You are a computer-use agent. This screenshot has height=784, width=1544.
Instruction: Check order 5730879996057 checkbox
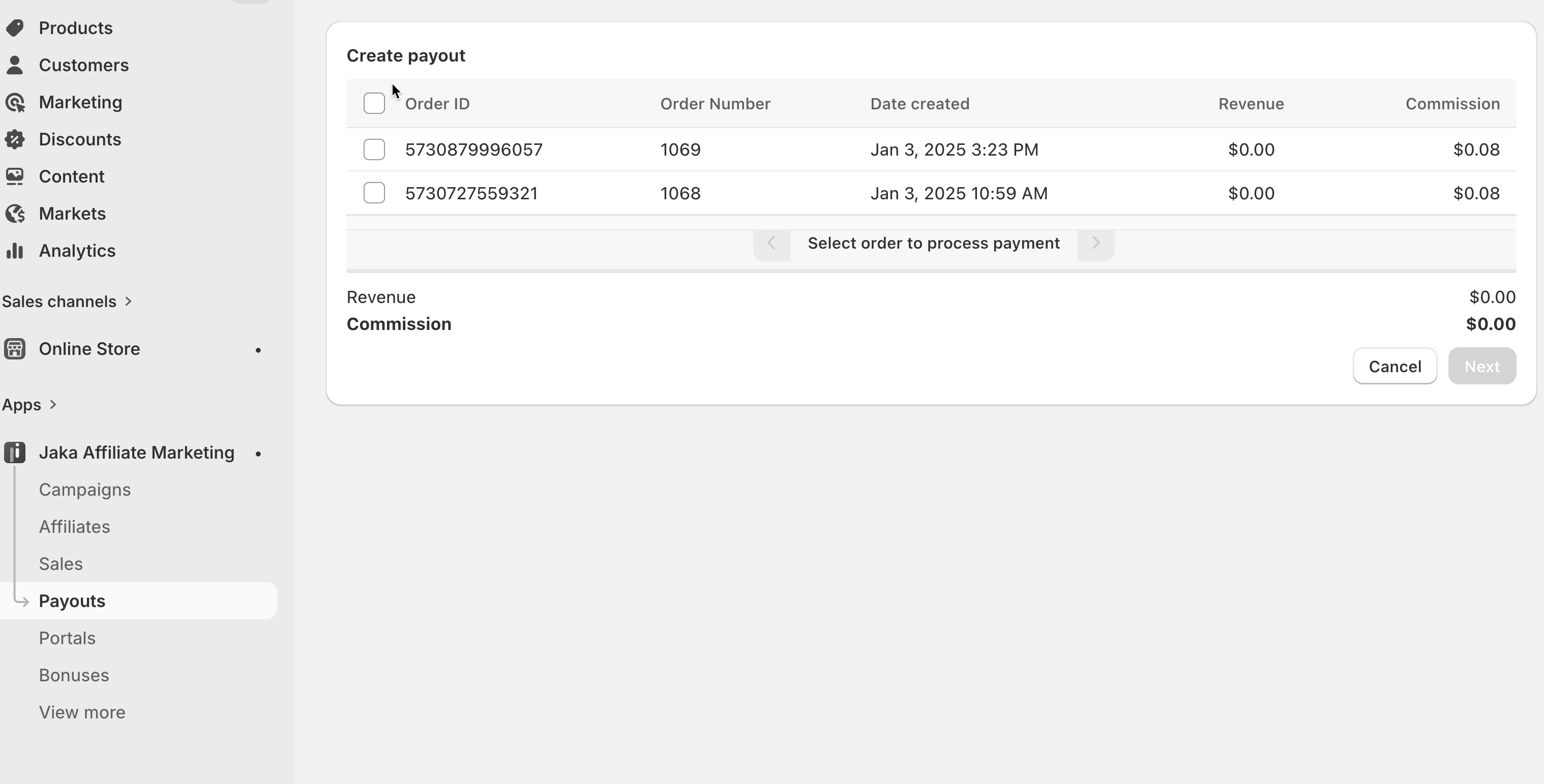point(374,149)
